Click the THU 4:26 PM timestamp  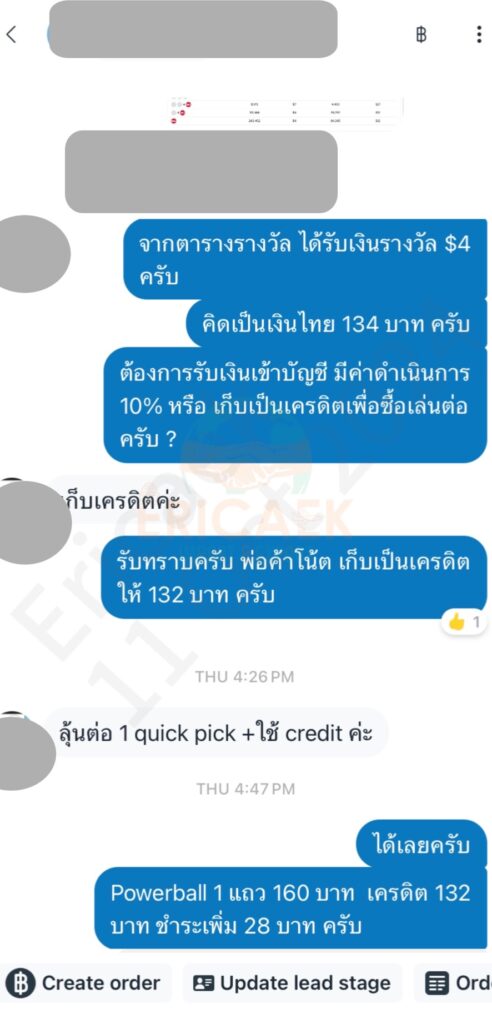tap(245, 677)
